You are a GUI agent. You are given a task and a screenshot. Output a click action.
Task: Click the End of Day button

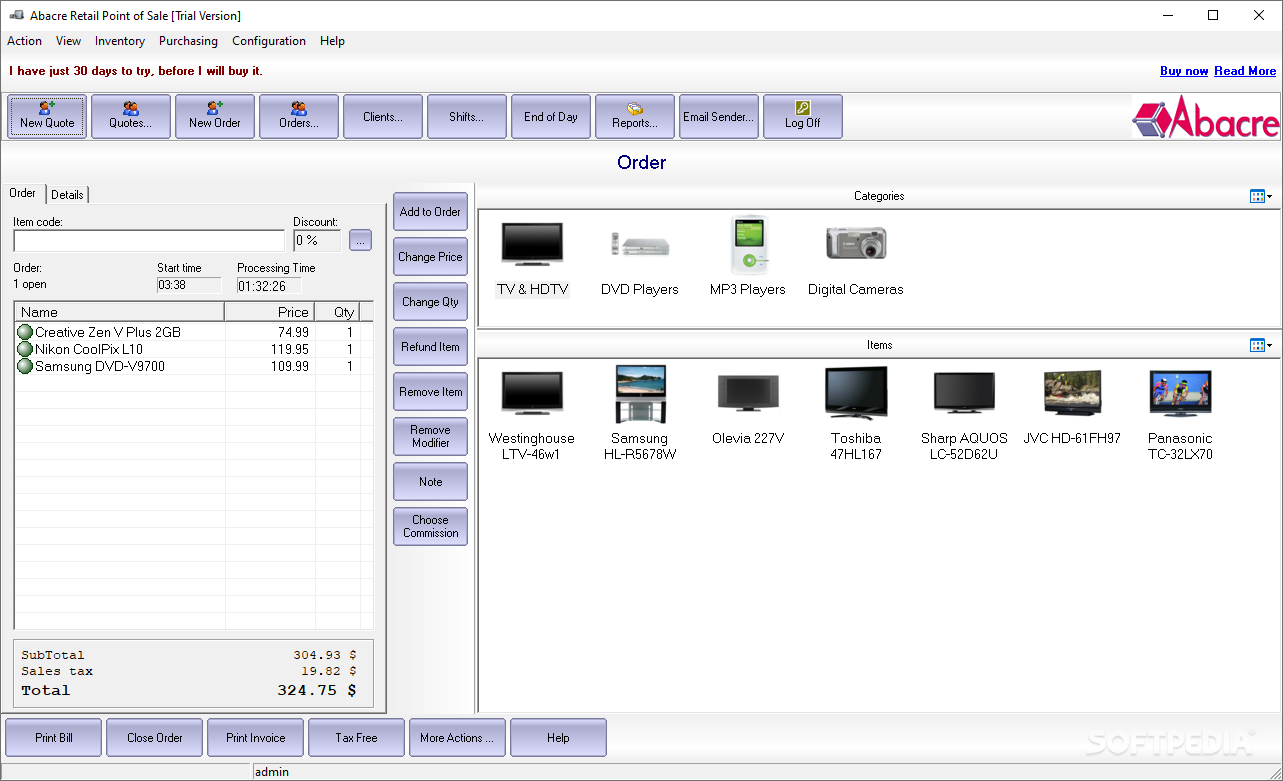click(x=551, y=116)
